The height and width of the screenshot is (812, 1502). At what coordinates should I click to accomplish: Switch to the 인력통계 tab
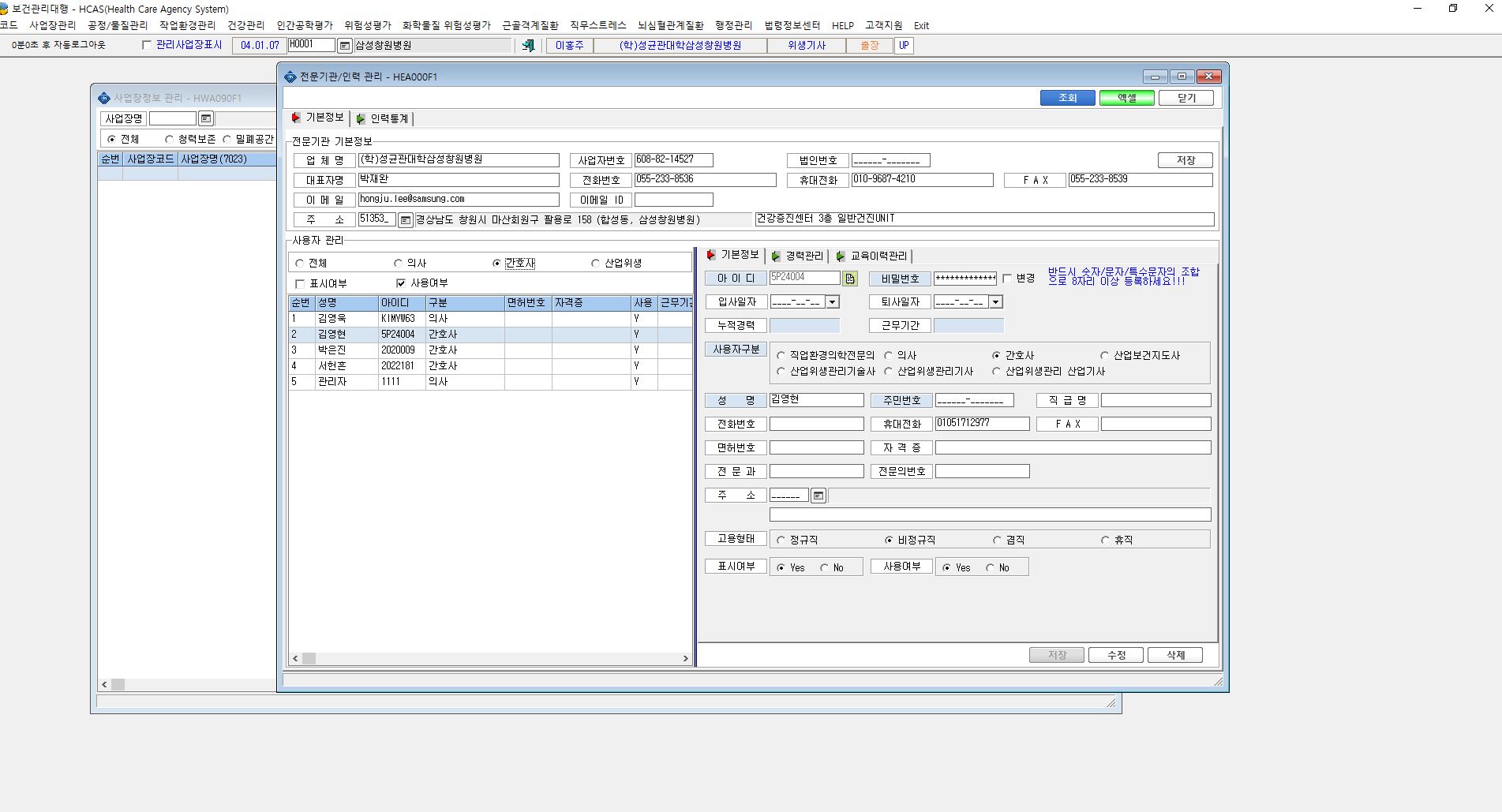tap(383, 118)
